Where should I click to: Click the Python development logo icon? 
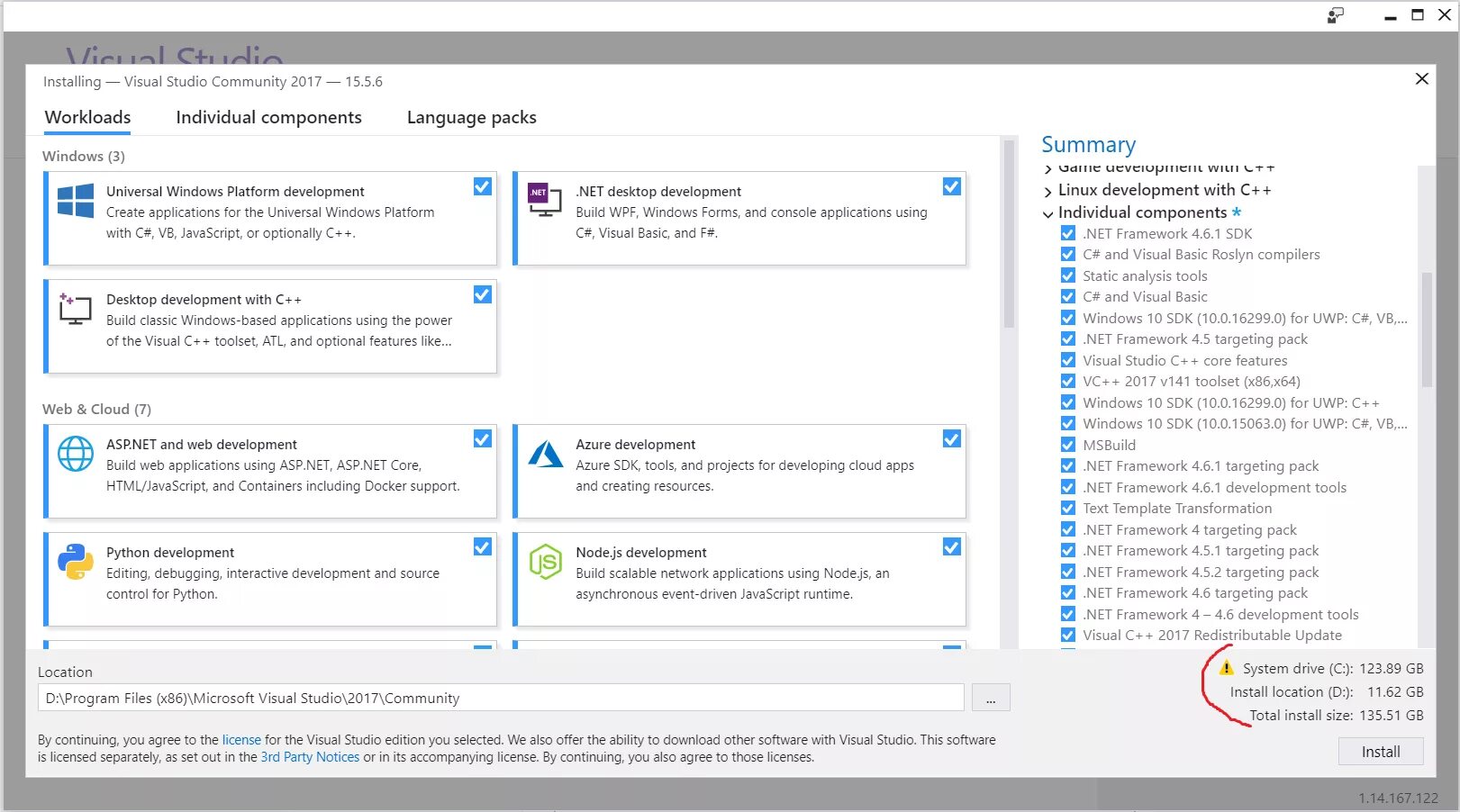tap(76, 562)
